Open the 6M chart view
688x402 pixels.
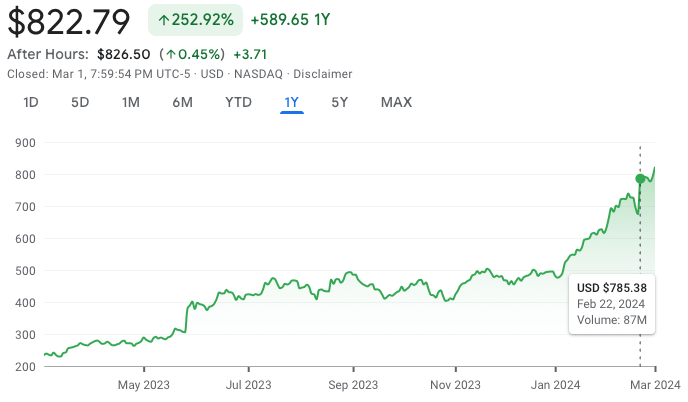[x=182, y=102]
